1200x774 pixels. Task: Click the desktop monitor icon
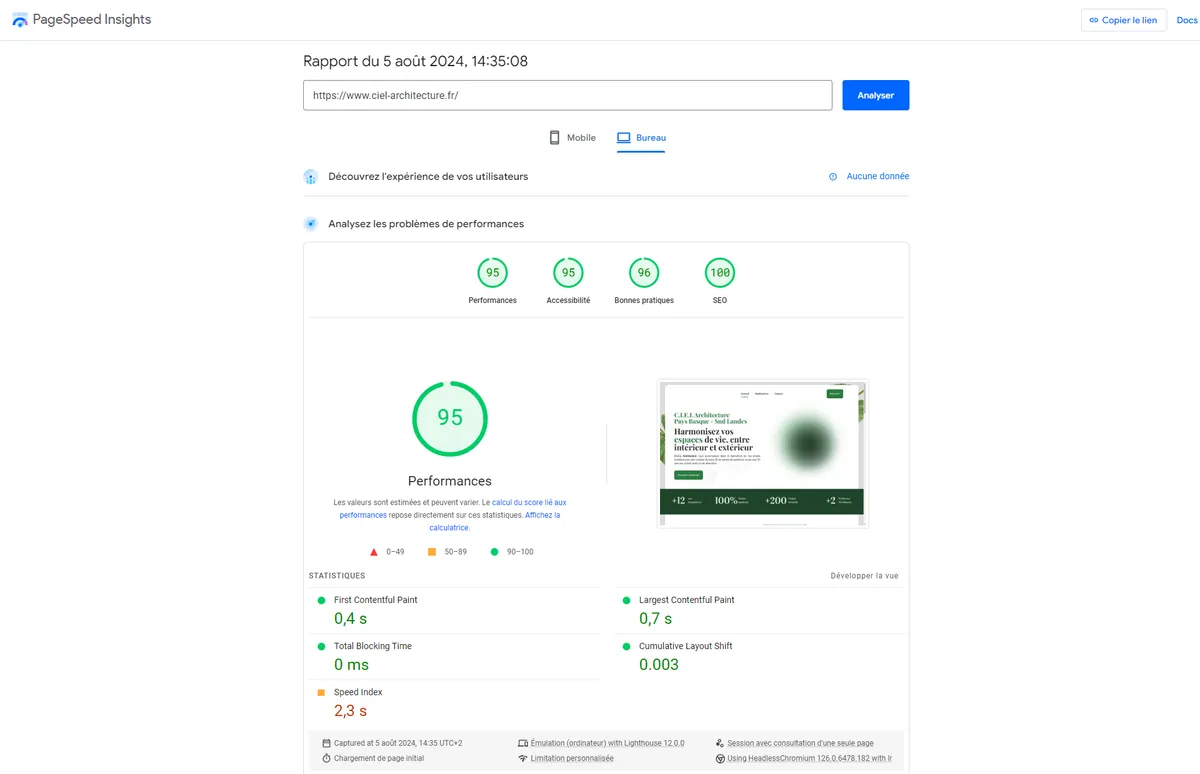click(624, 138)
